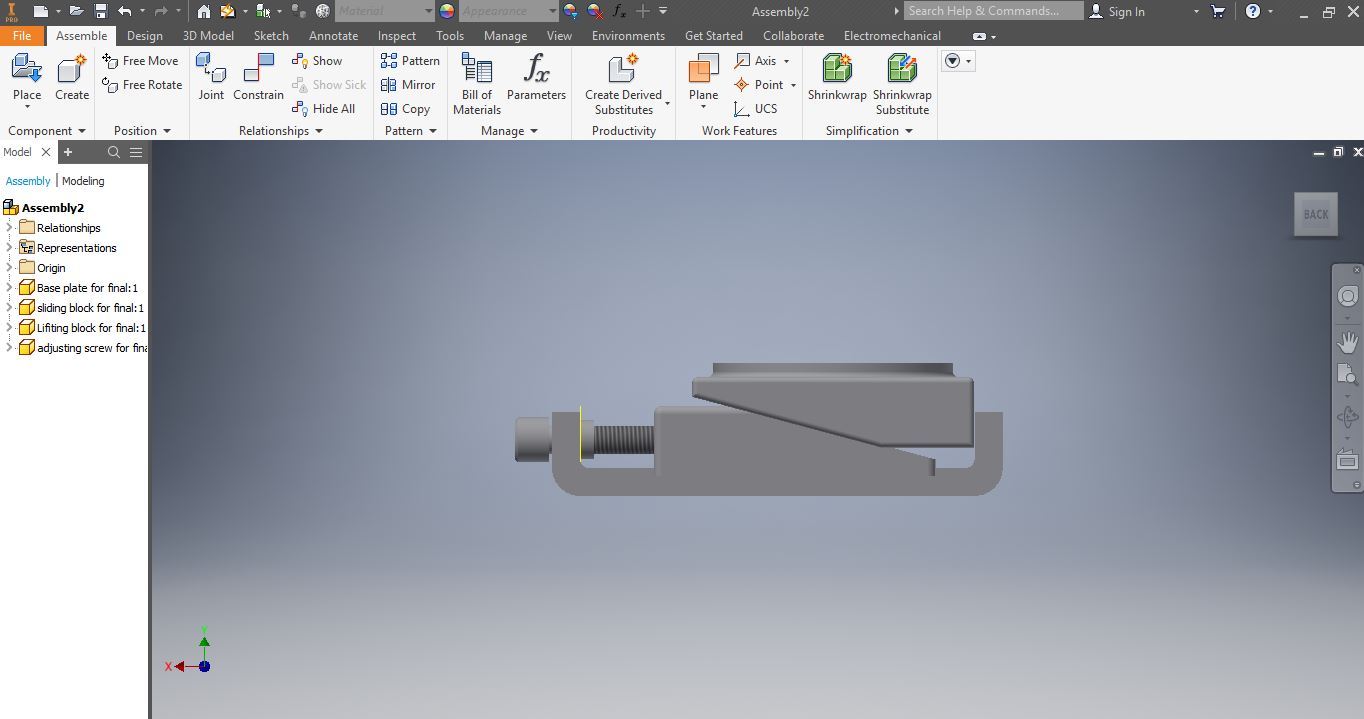
Task: Click the Adjust appearance icon
Action: pos(570,11)
